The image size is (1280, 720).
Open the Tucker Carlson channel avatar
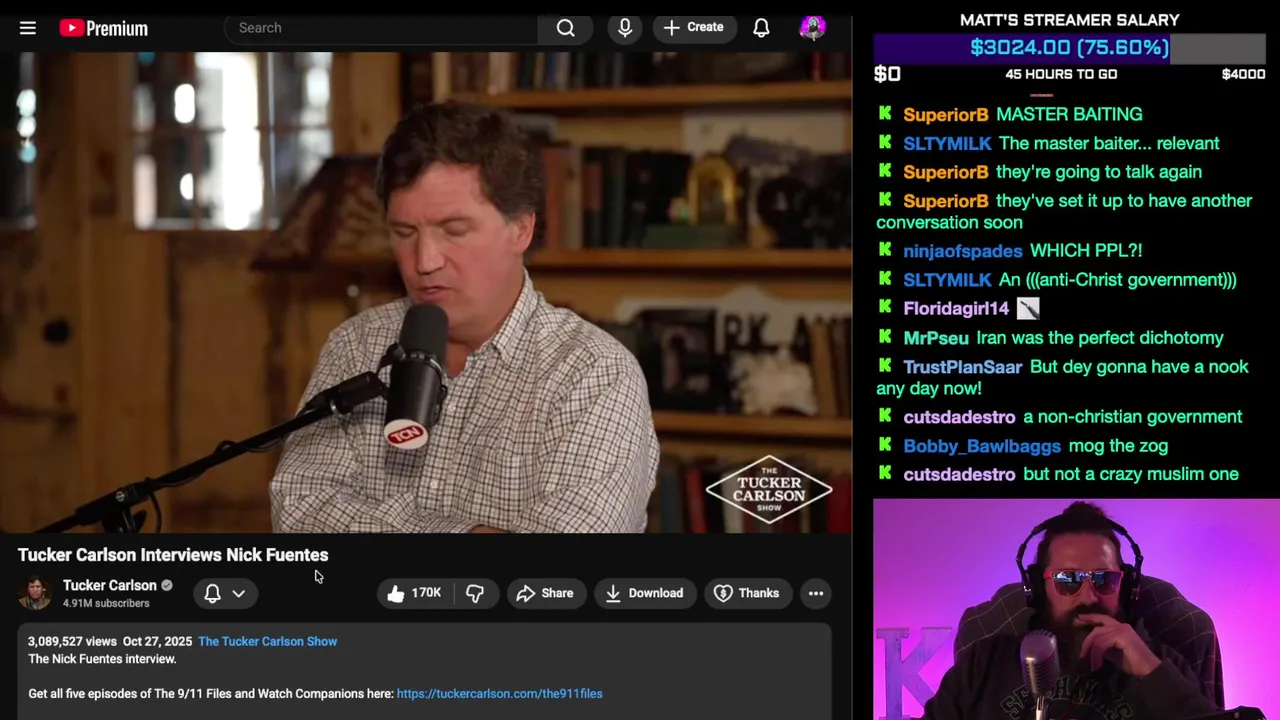[35, 593]
